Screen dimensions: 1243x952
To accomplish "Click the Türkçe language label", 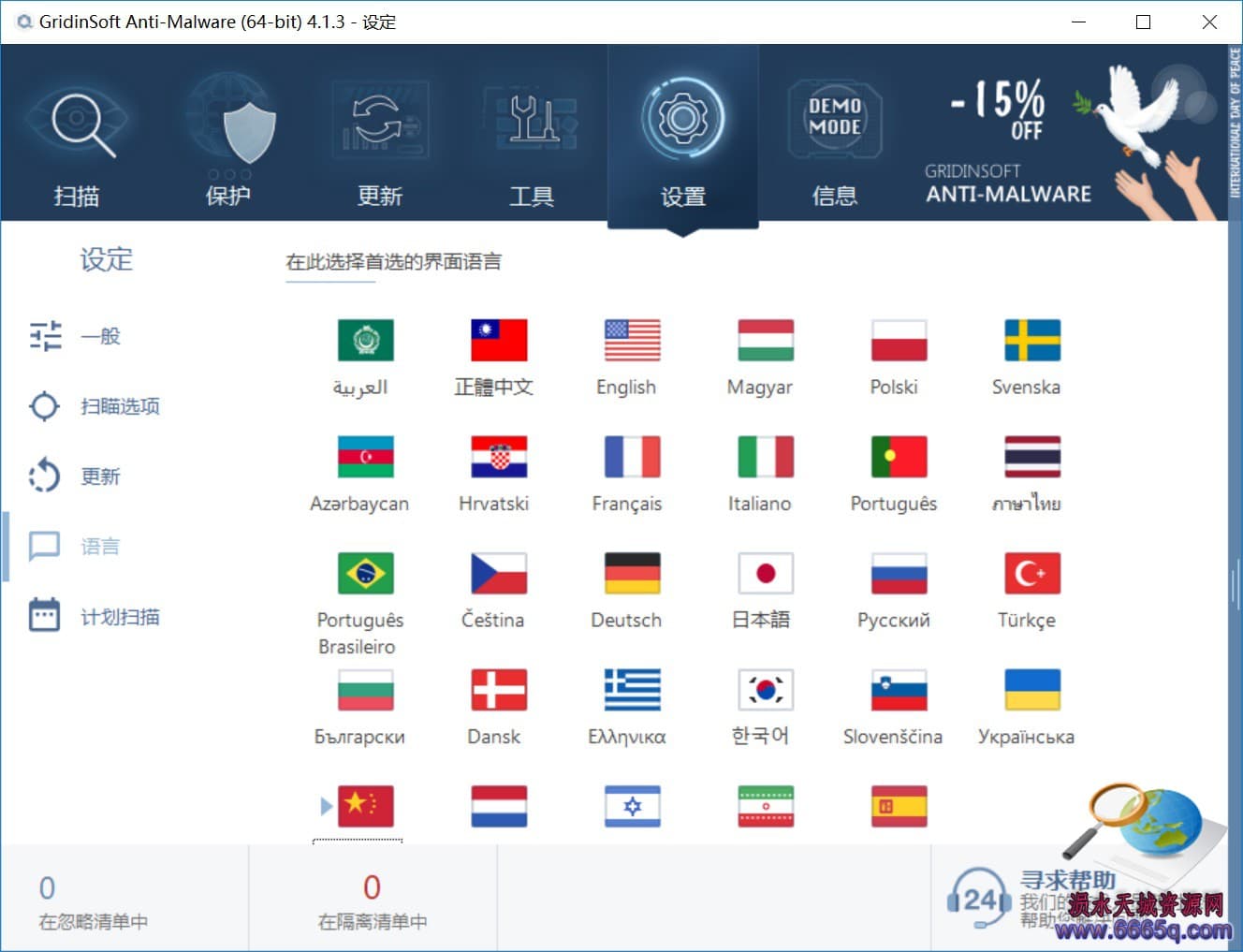I will pyautogui.click(x=1027, y=621).
